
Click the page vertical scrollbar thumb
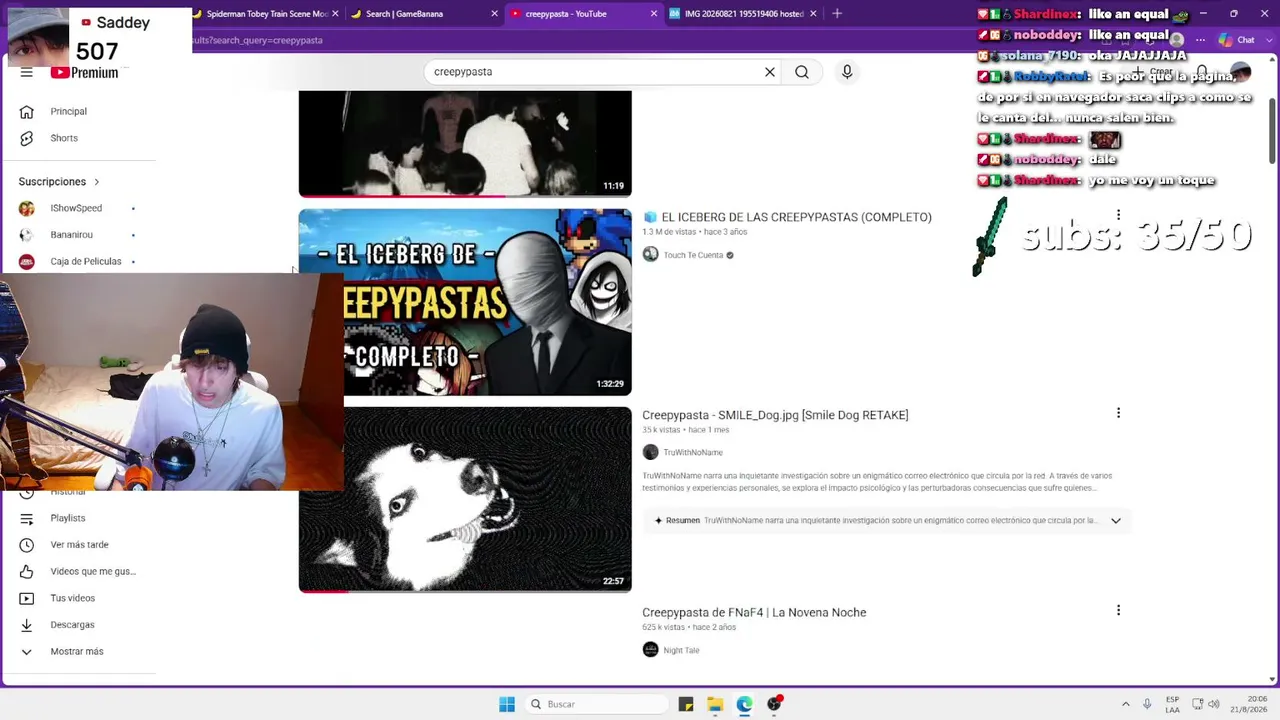[x=1272, y=130]
